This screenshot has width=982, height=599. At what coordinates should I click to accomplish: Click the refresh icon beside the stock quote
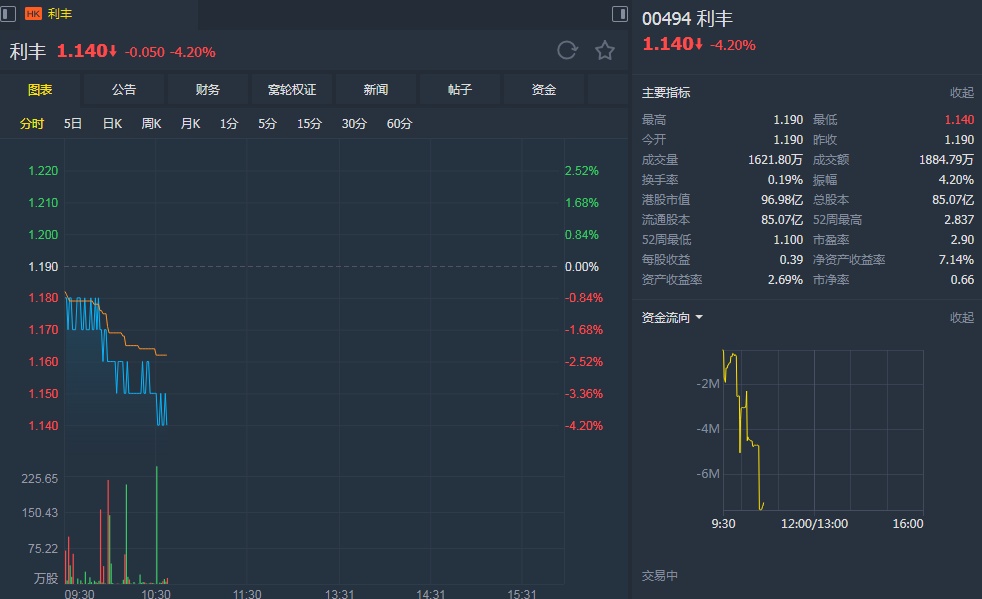tap(567, 51)
